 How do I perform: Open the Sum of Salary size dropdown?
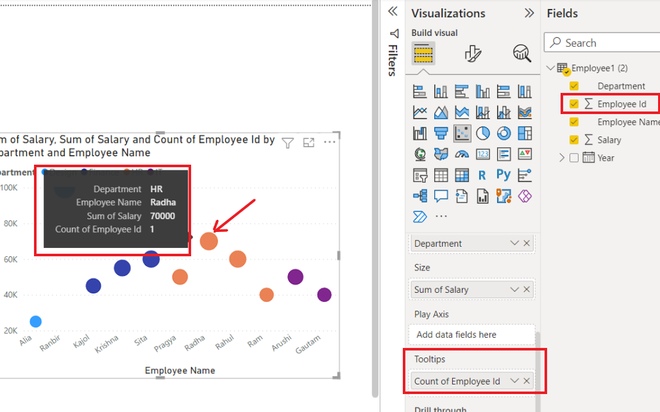(x=514, y=290)
